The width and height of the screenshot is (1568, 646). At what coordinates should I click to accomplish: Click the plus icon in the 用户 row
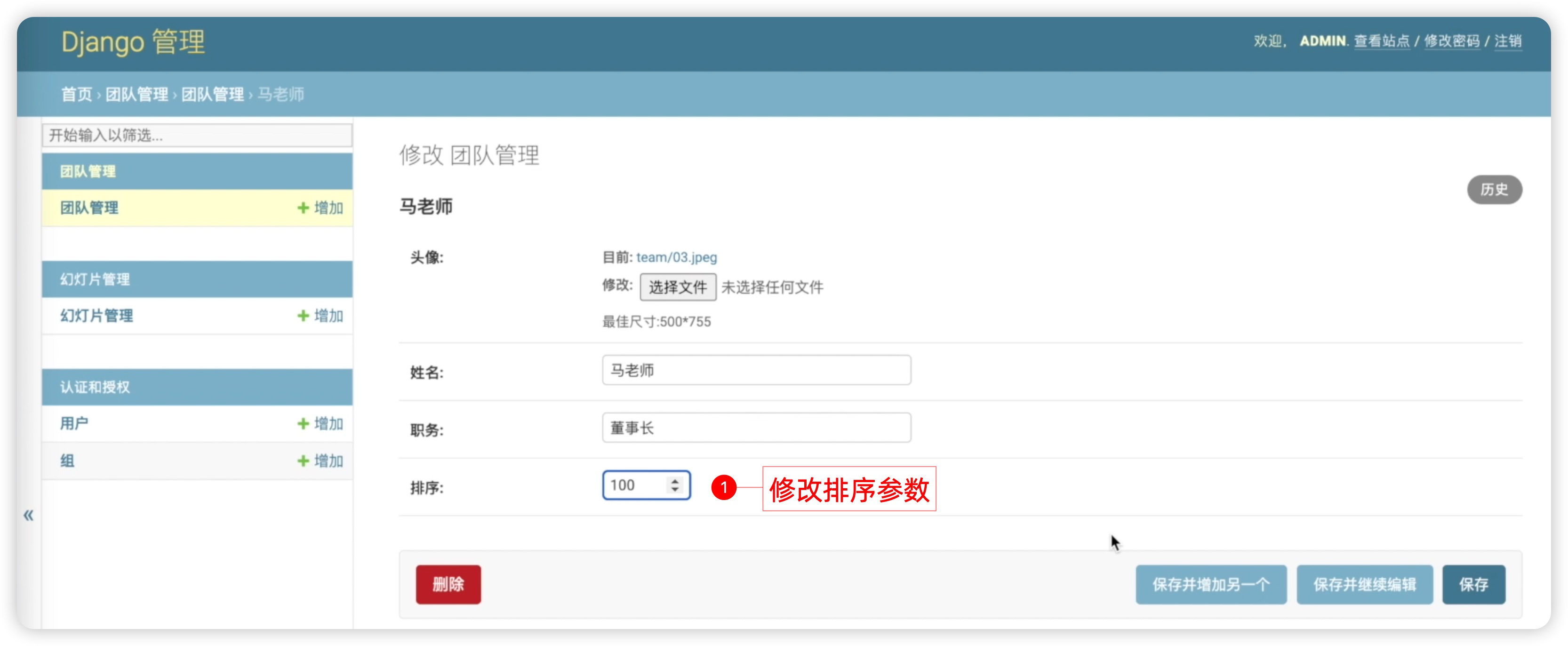point(303,423)
